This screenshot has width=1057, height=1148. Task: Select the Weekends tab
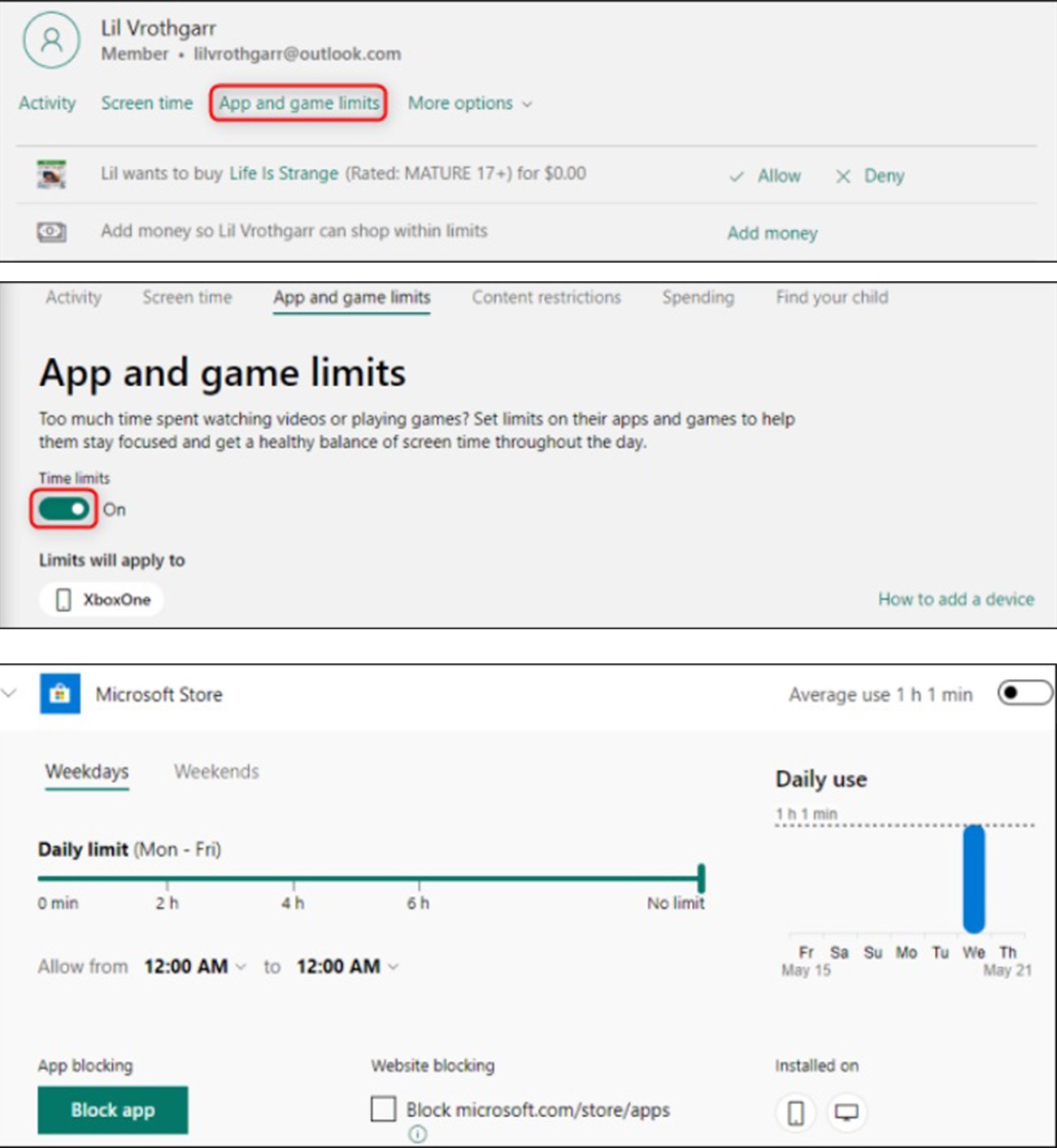point(216,772)
